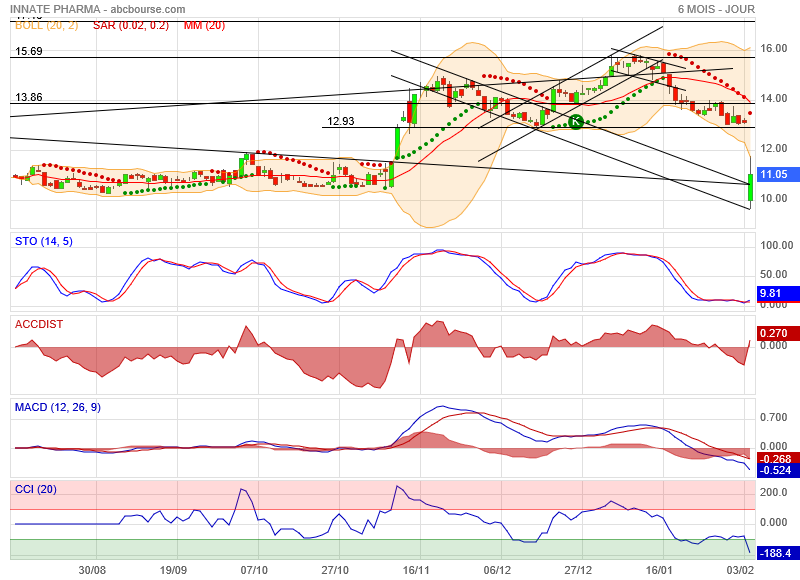This screenshot has height=580, width=800.
Task: Click the "MM (20)" legend label
Action: point(204,26)
